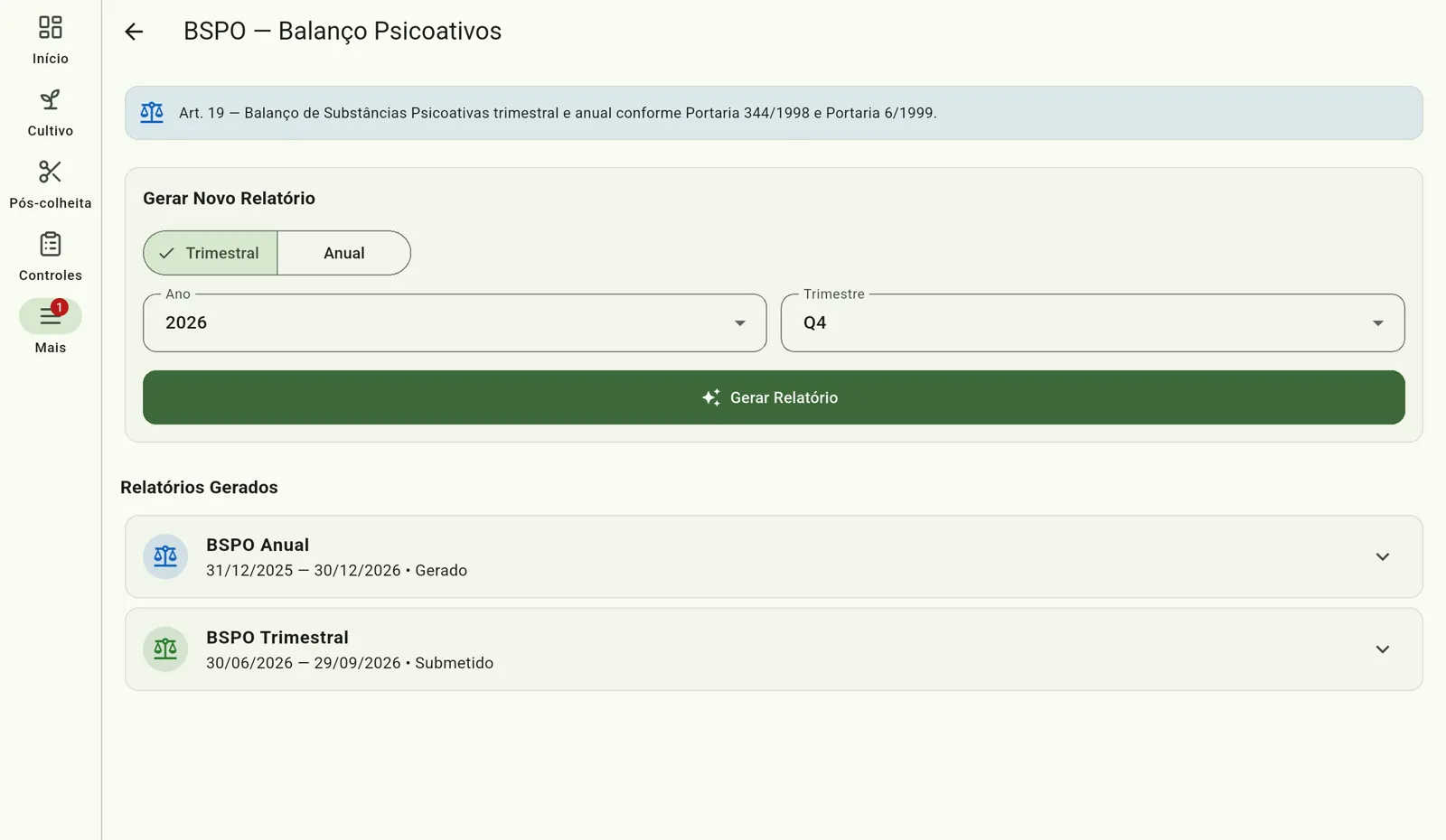This screenshot has width=1446, height=840.
Task: Open the Controles clipboard icon
Action: [x=51, y=244]
